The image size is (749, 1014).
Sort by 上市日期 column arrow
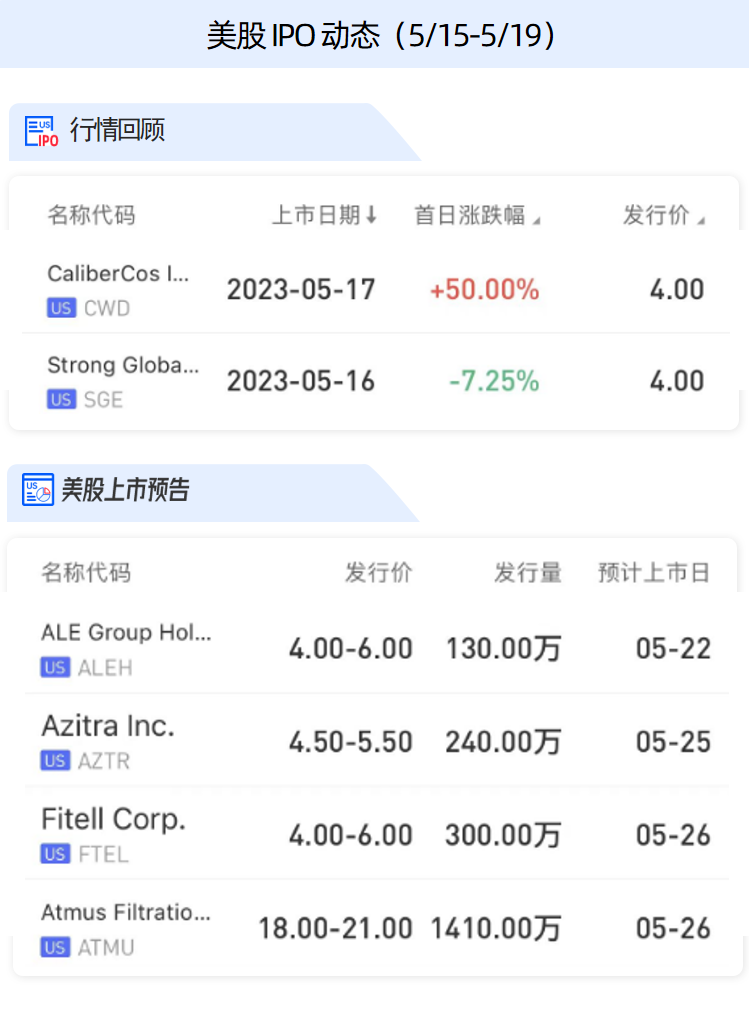371,215
